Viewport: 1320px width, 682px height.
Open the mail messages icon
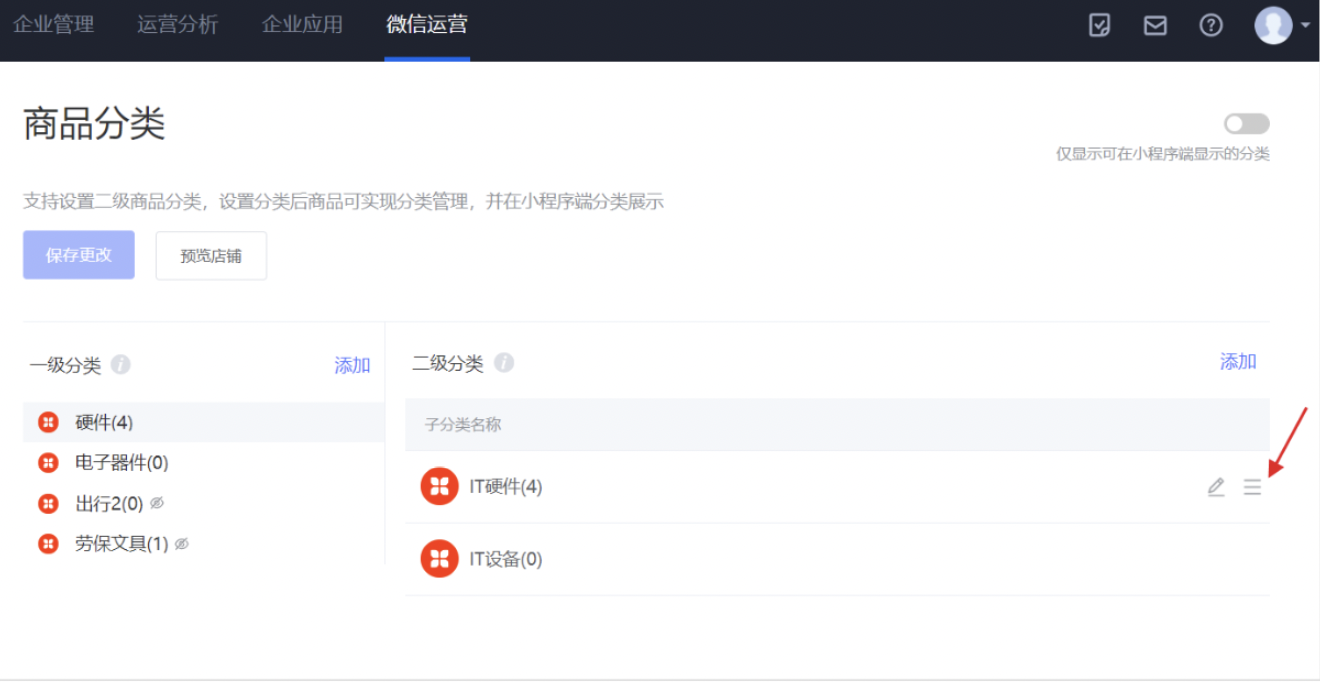(1155, 26)
